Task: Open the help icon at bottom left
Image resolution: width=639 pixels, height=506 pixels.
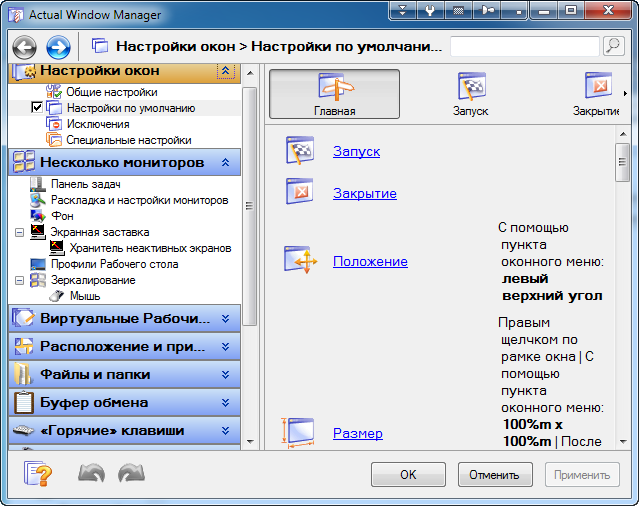Action: pos(37,474)
